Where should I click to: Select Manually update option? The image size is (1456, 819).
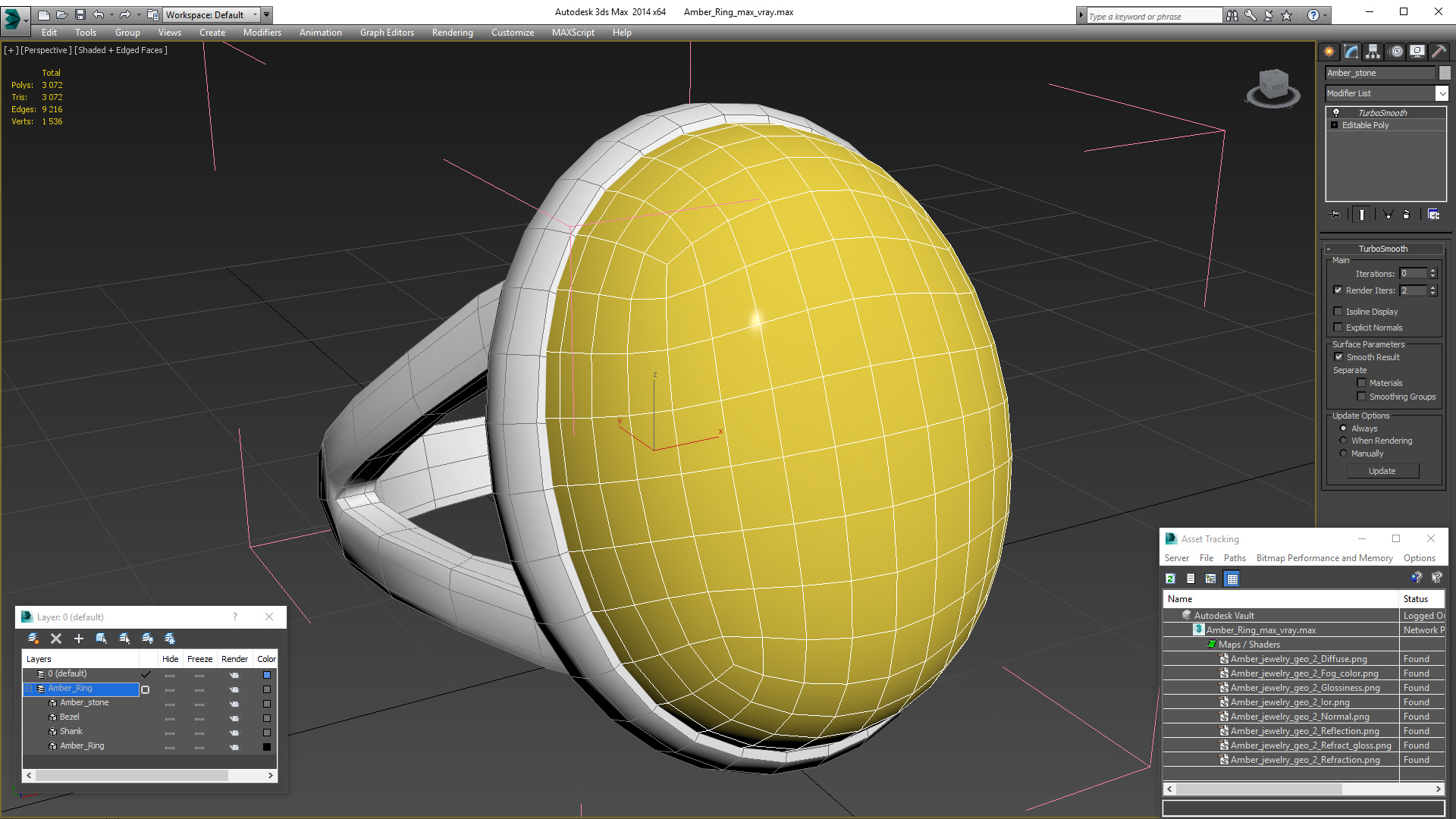point(1344,453)
